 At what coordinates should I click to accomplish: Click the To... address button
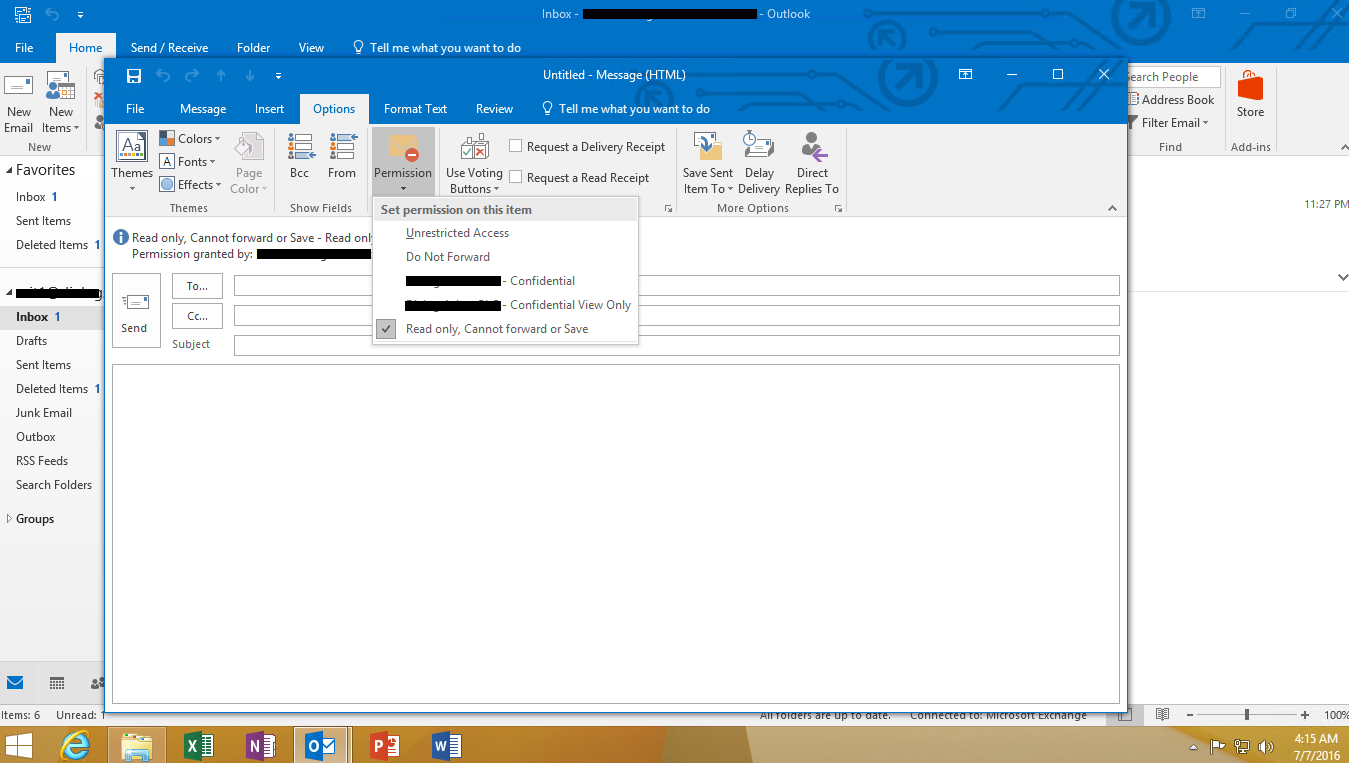pyautogui.click(x=197, y=286)
